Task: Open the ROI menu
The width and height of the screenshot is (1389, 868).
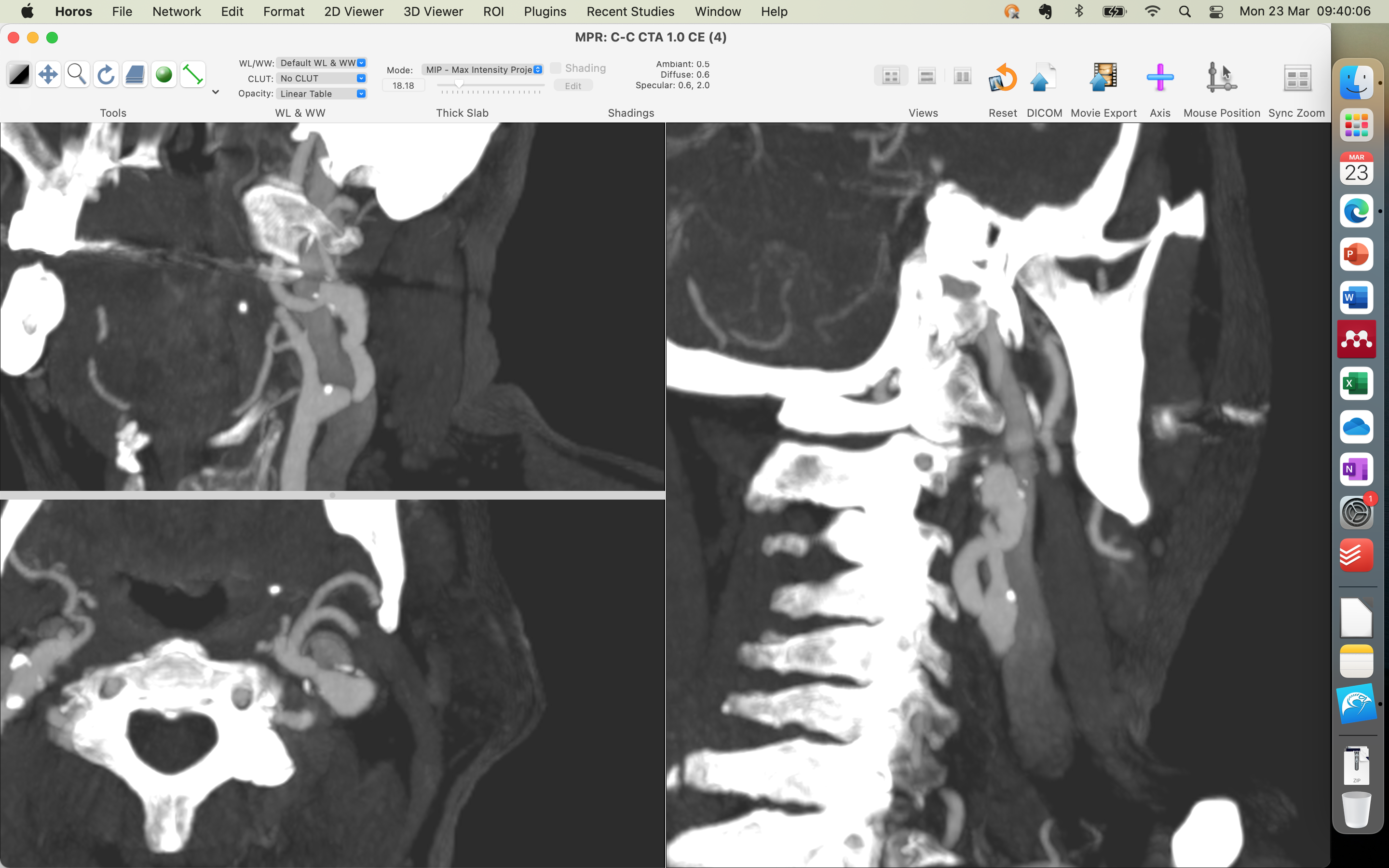Action: 493,12
